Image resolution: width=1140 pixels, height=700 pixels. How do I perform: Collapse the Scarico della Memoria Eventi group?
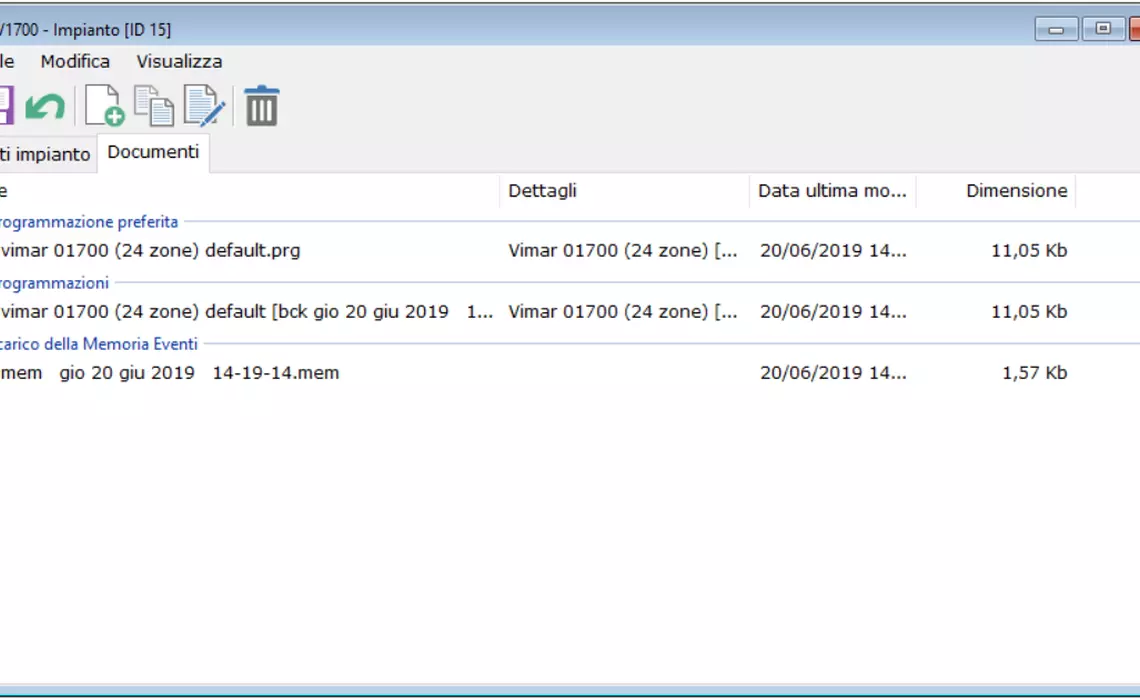click(100, 344)
